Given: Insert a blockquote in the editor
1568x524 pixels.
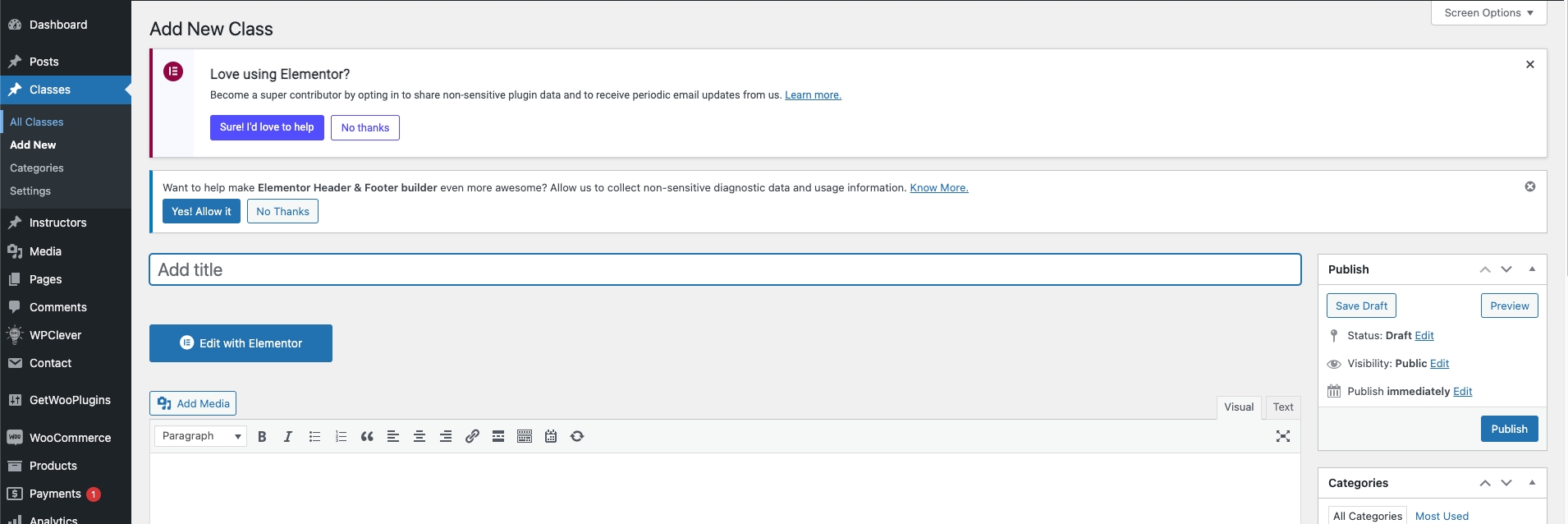Looking at the screenshot, I should point(367,437).
